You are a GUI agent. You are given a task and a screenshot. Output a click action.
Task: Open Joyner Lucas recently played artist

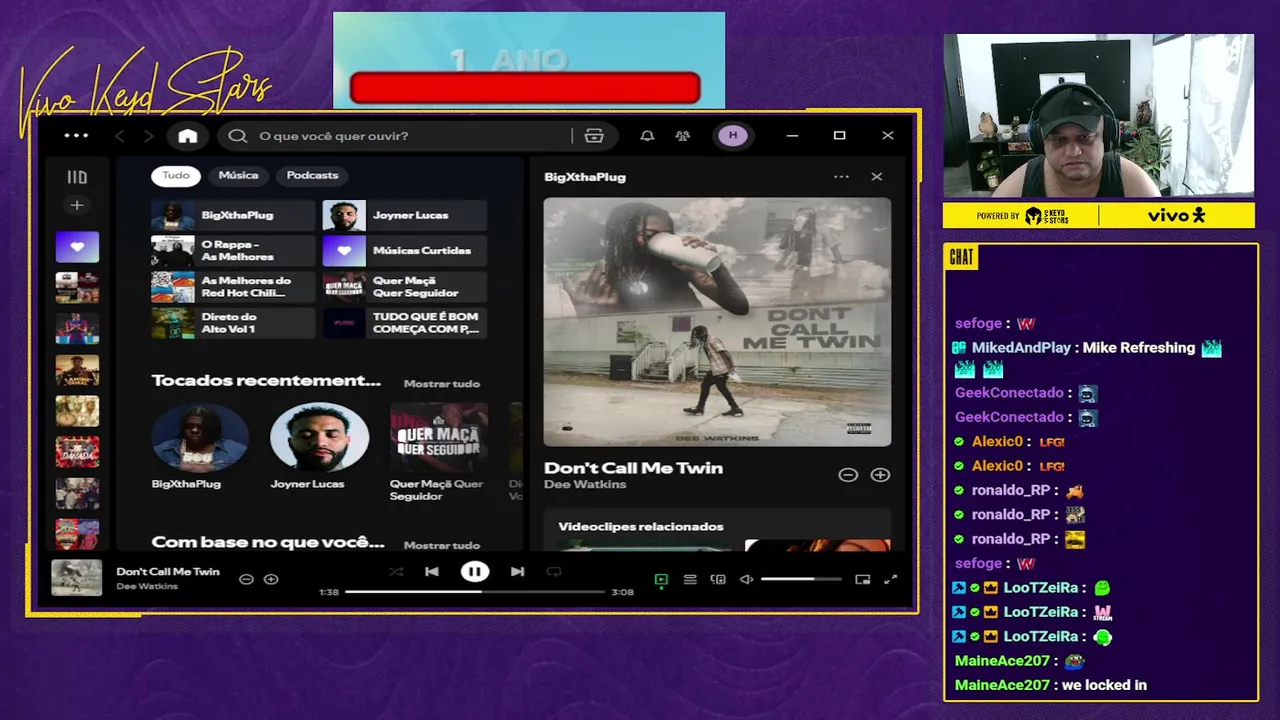(319, 446)
